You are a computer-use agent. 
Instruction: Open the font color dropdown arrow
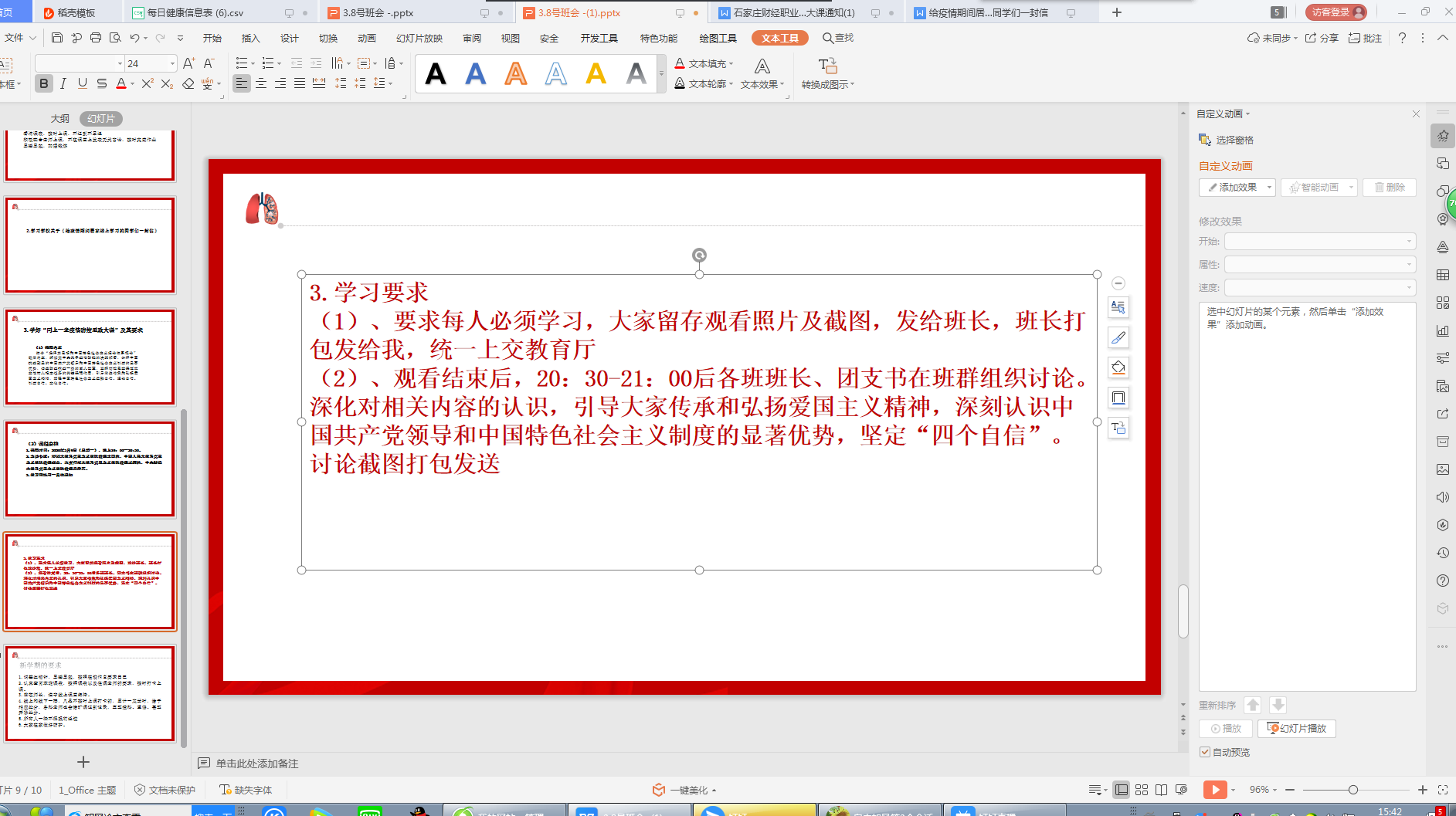pyautogui.click(x=133, y=84)
